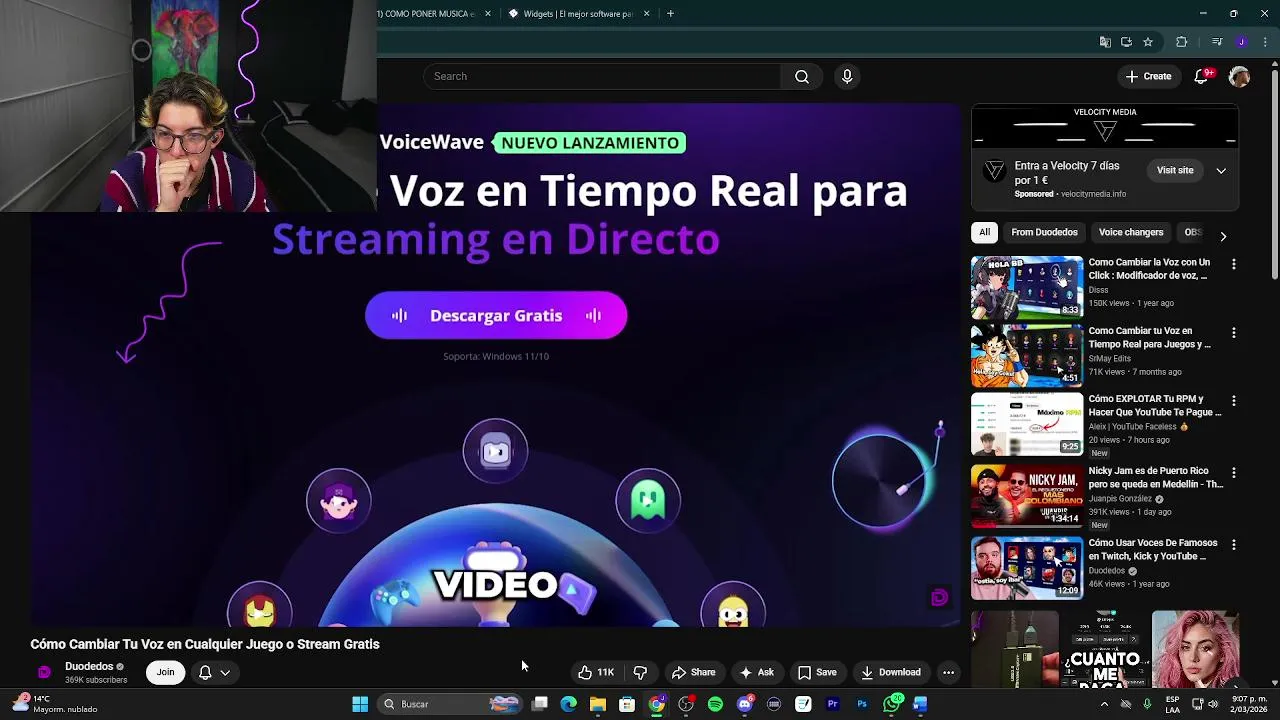The height and width of the screenshot is (720, 1280).
Task: Expand the Velocity sponsored ad chevron
Action: [x=1221, y=171]
